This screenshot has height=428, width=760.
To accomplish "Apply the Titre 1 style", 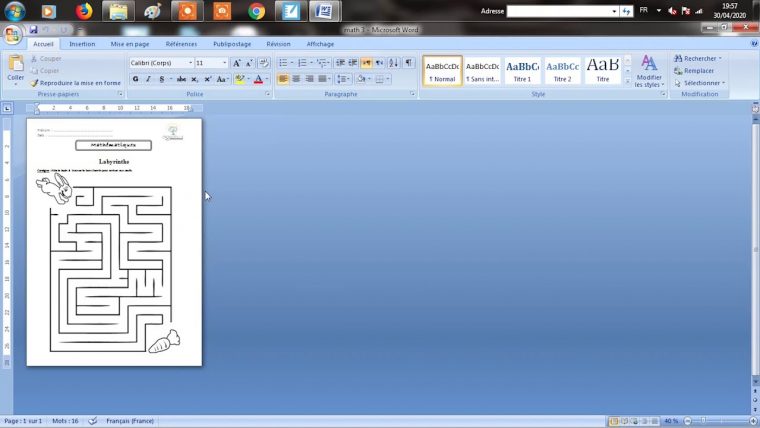I will [522, 70].
